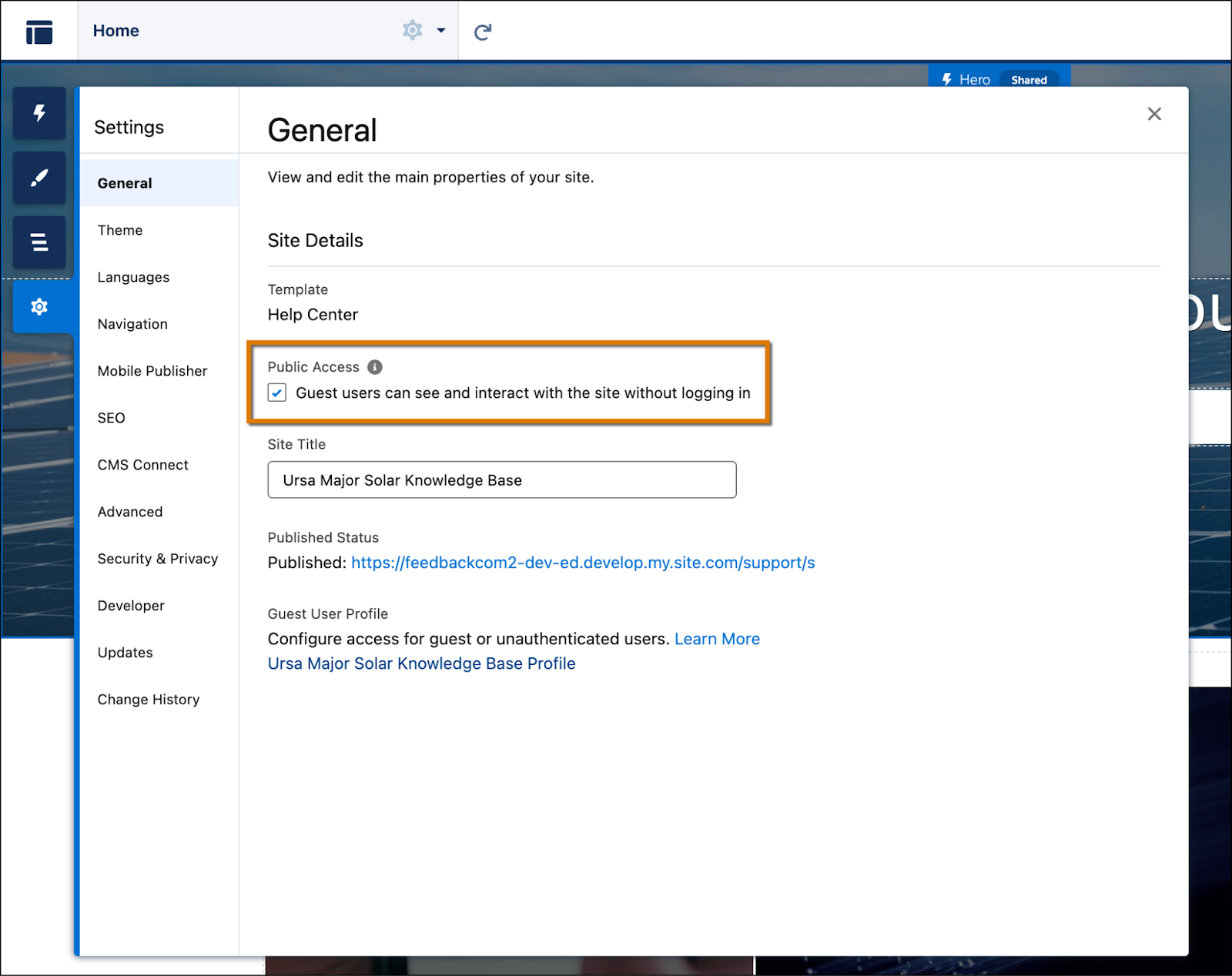Open the Learn More link

click(717, 638)
